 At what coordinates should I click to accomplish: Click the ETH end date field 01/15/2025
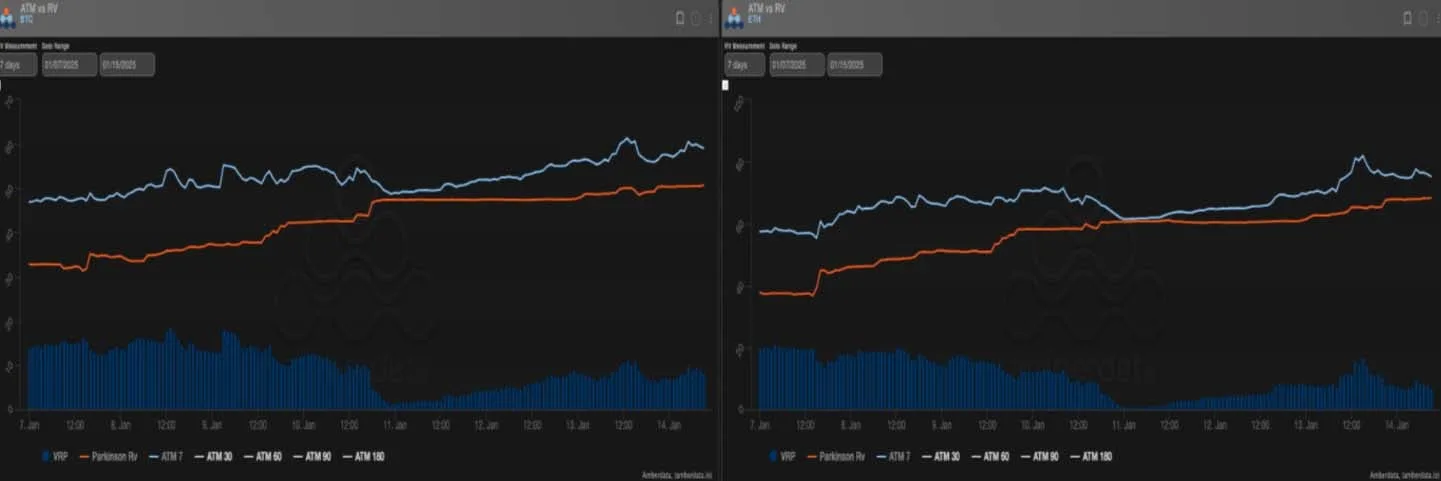(855, 64)
